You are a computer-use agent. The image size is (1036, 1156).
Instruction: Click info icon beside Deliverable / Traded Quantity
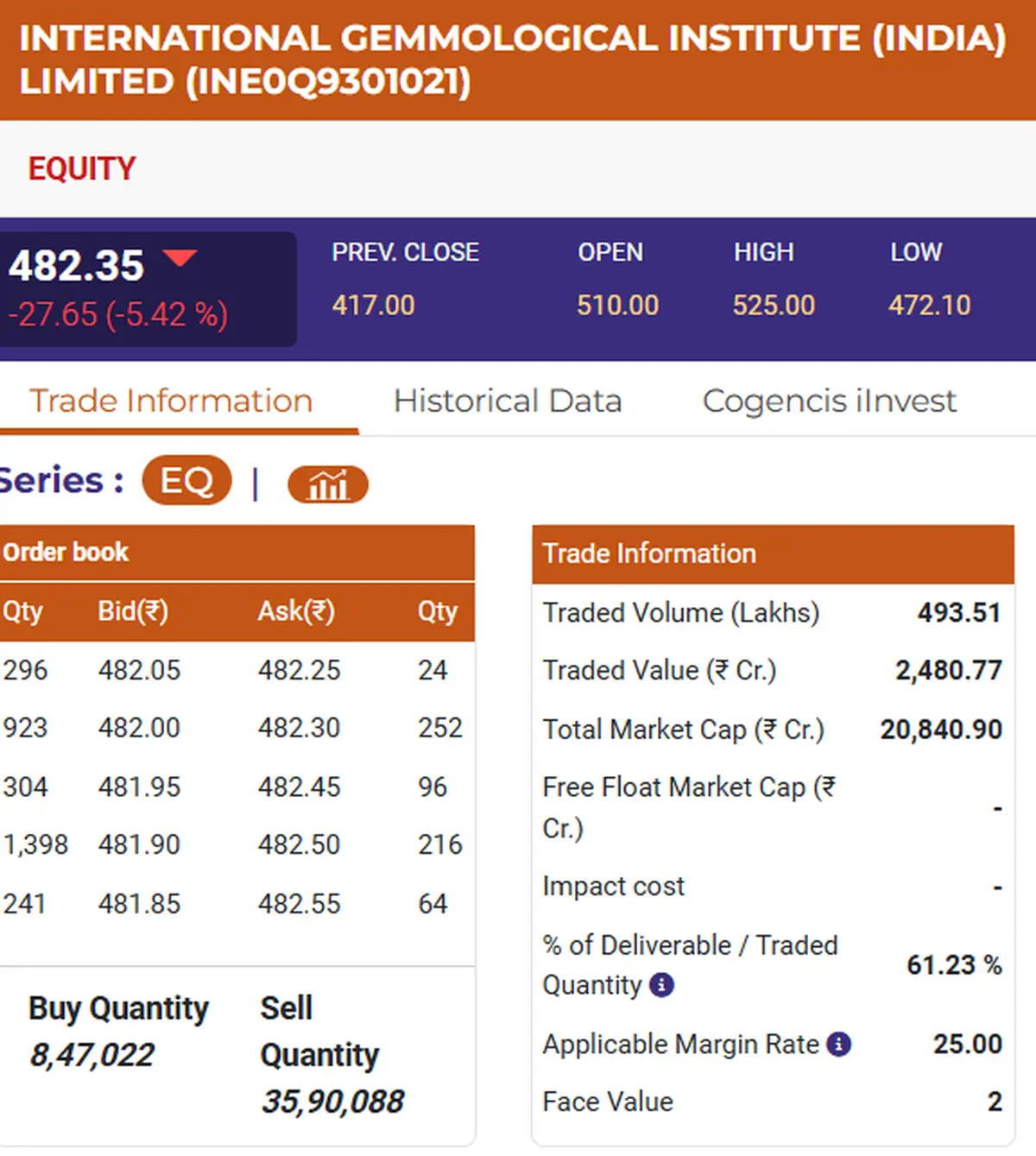(x=661, y=985)
